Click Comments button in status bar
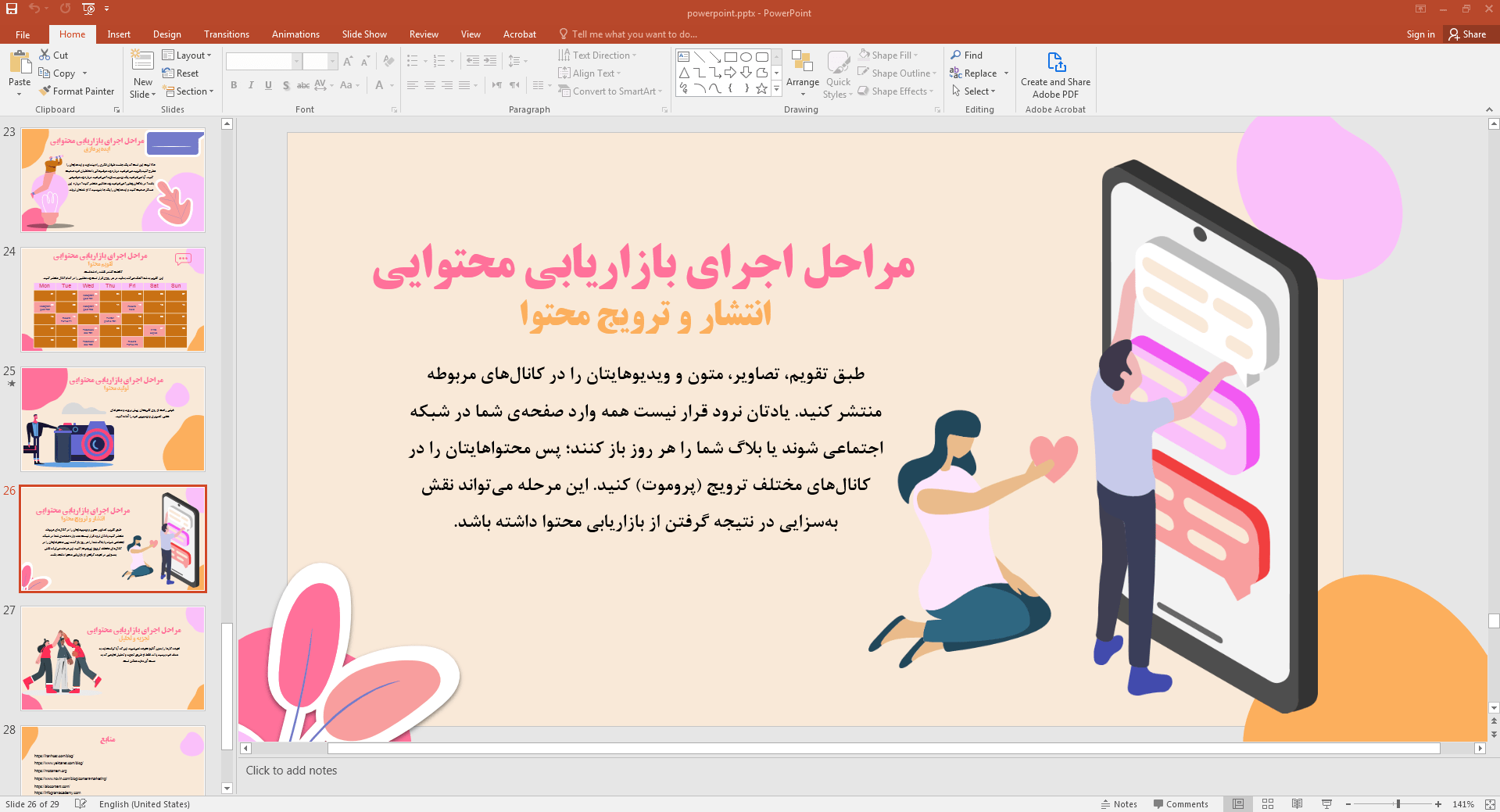The width and height of the screenshot is (1500, 812). (1180, 804)
